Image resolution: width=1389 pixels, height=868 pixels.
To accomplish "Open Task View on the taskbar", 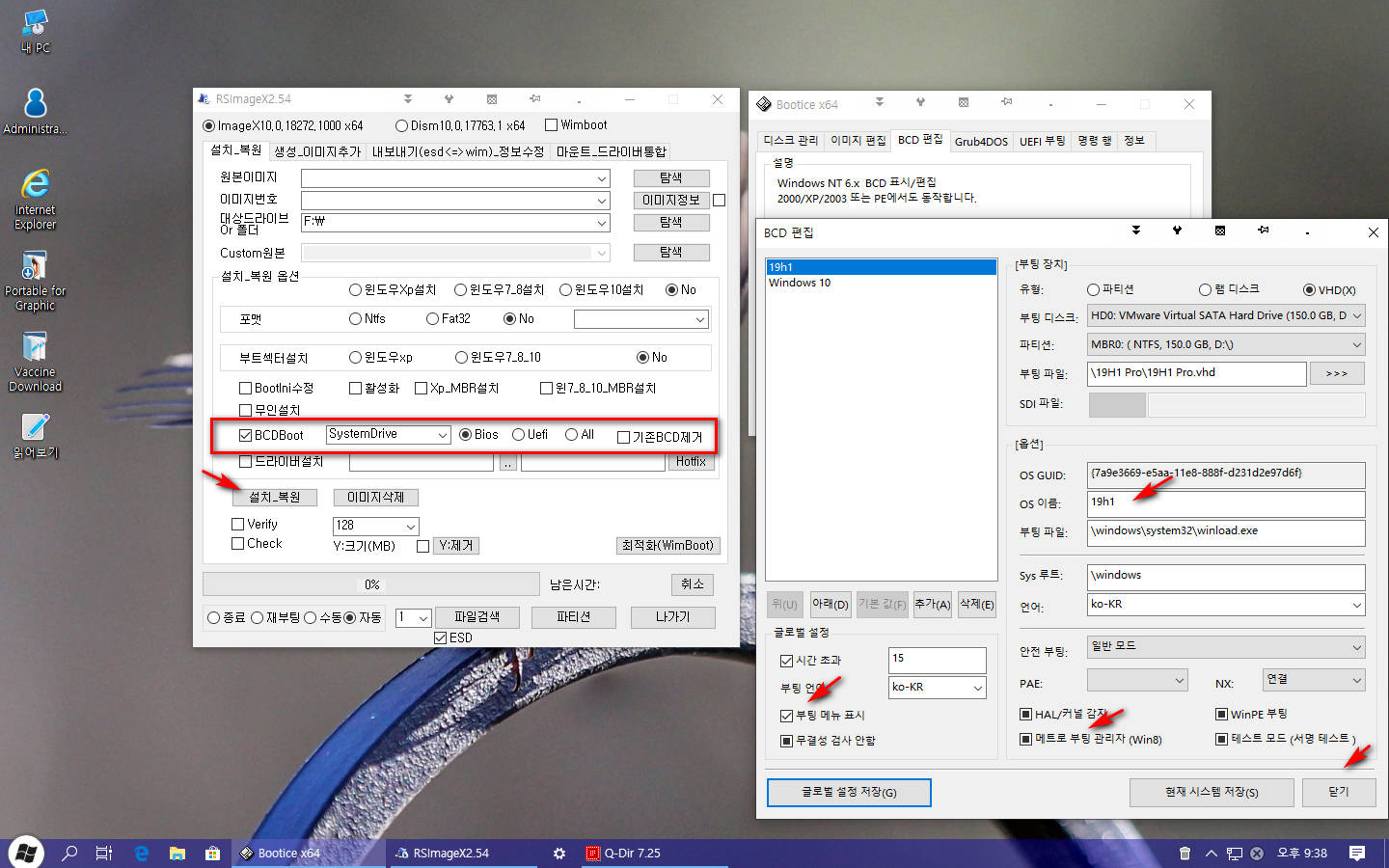I will coord(104,853).
